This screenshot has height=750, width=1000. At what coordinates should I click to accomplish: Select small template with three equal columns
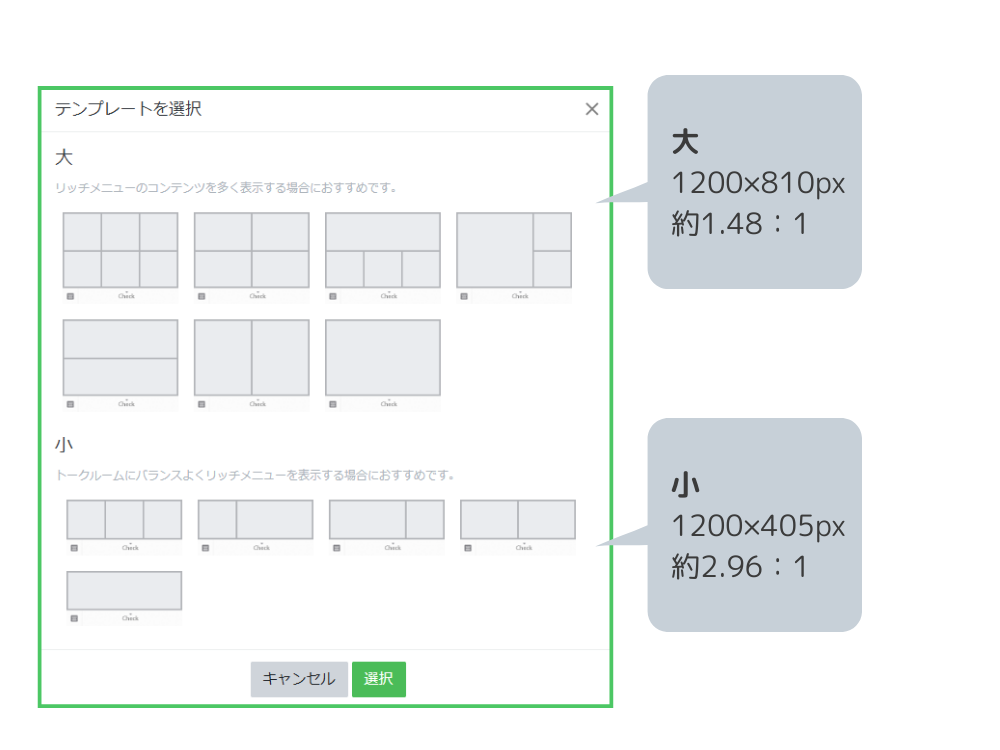pos(124,520)
